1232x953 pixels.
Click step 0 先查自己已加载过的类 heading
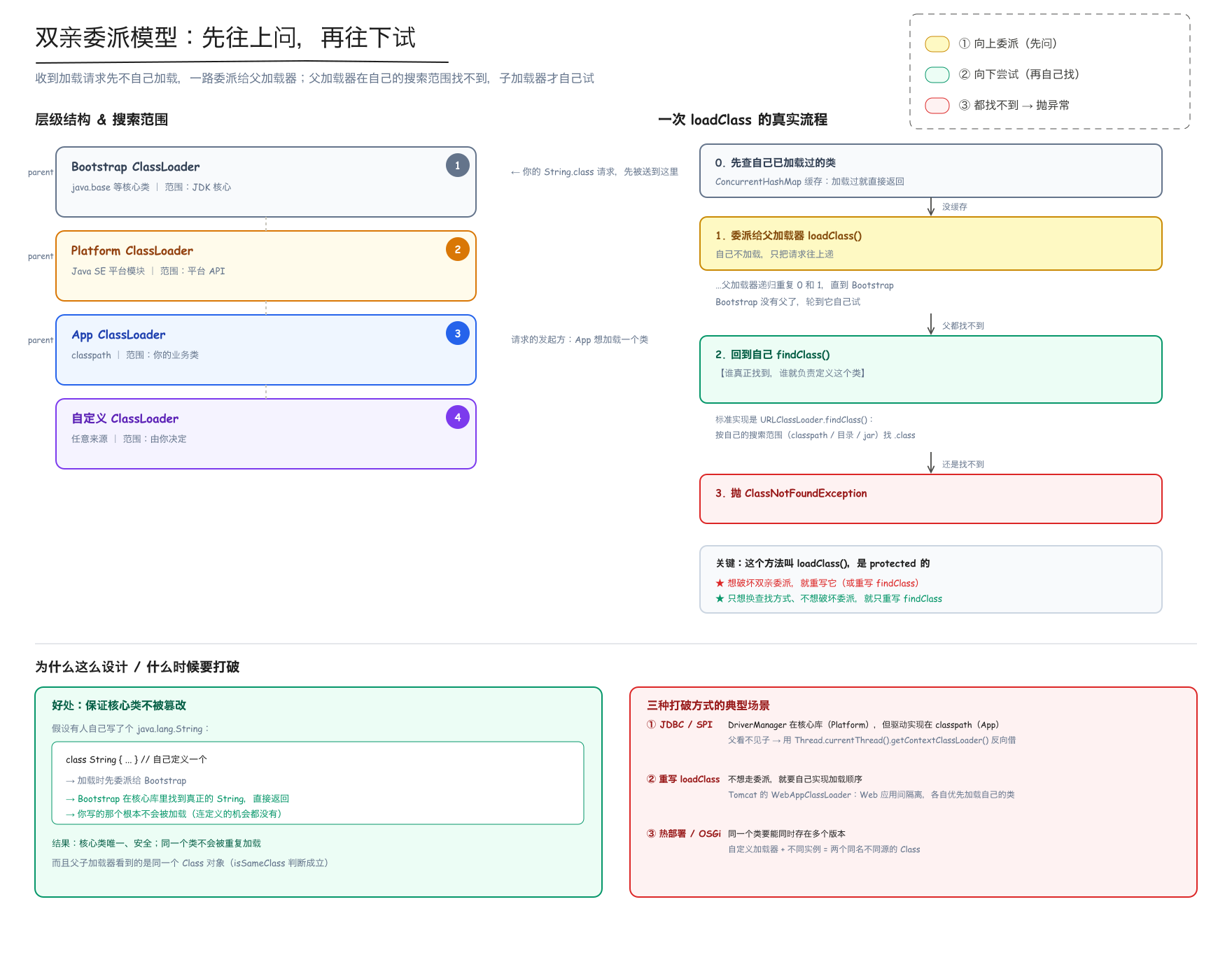776,163
